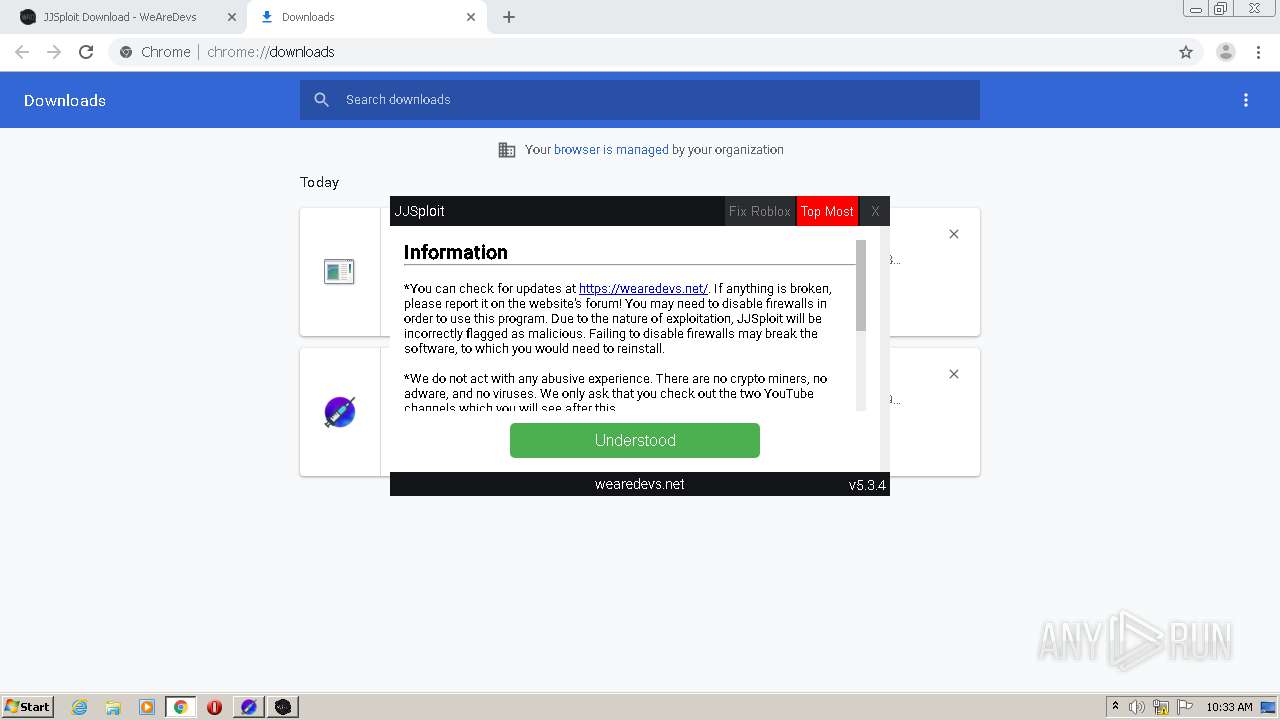Show hidden system tray icons
Screen dimensions: 1280x720
pyautogui.click(x=1115, y=707)
